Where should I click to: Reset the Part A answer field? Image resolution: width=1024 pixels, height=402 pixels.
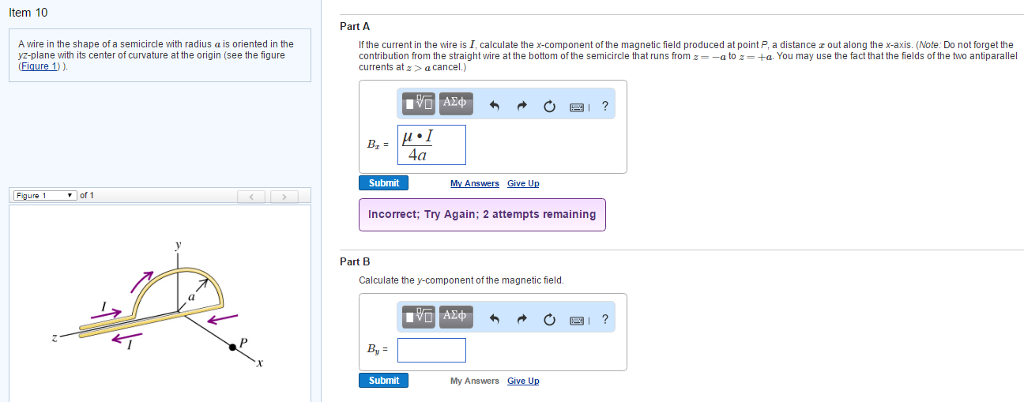(550, 104)
